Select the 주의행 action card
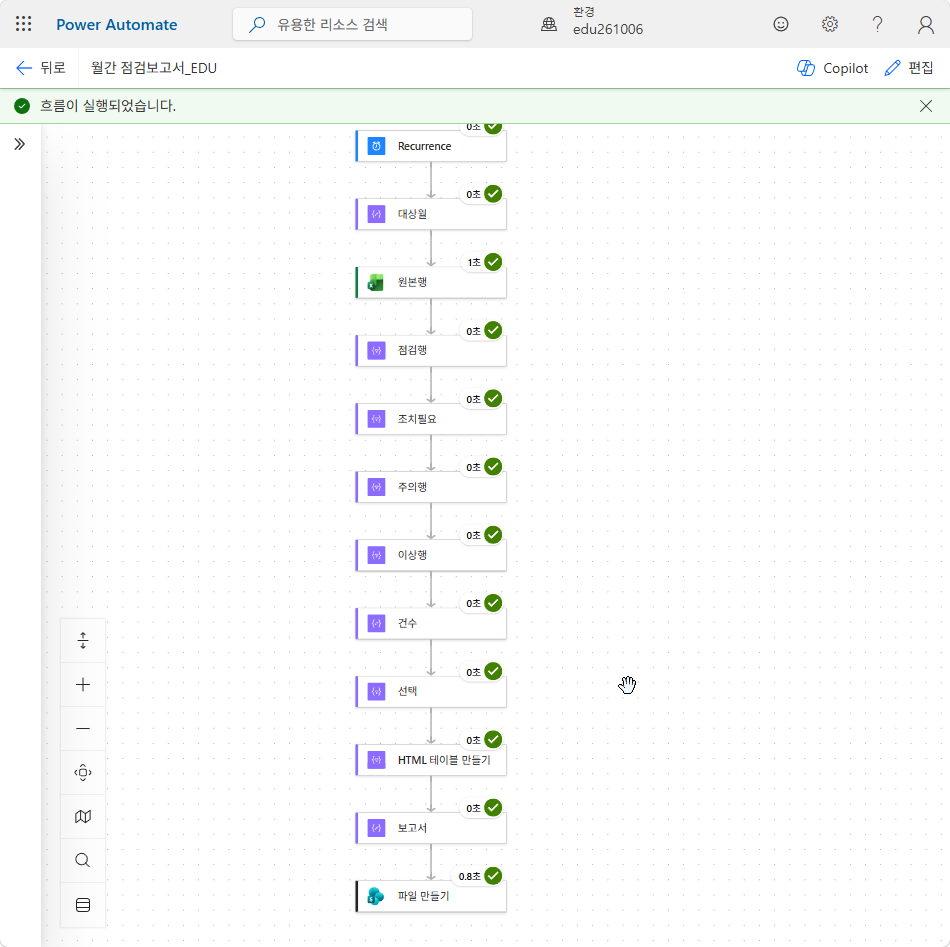This screenshot has width=950, height=947. pyautogui.click(x=431, y=487)
